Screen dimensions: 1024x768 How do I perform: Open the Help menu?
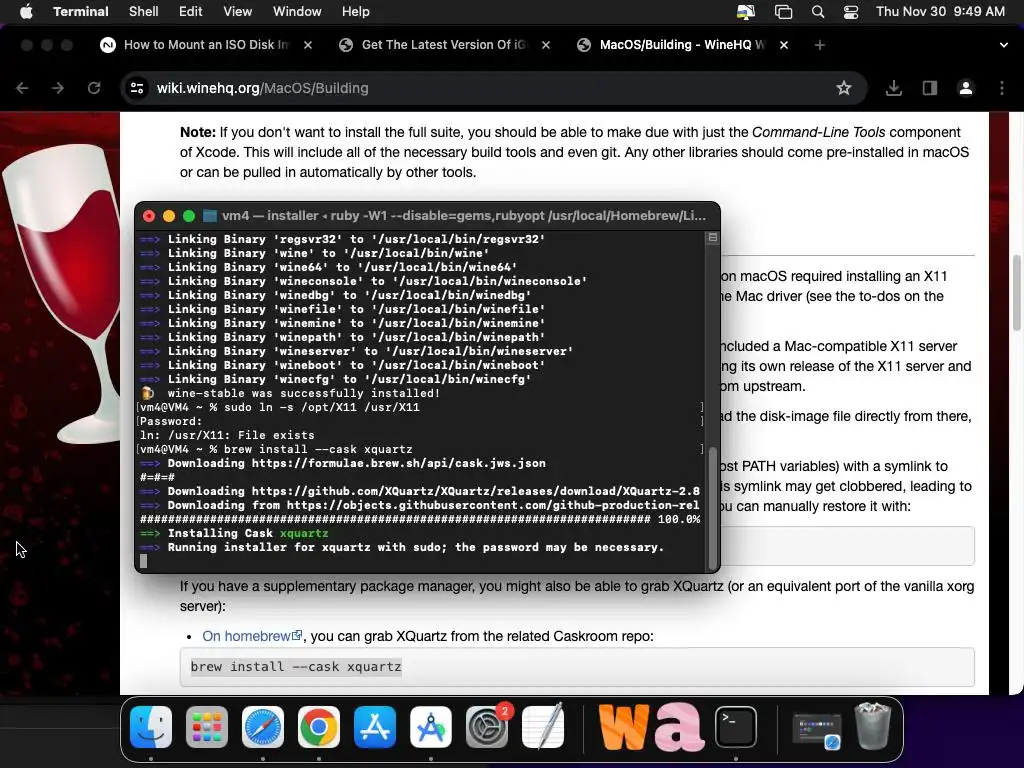pos(356,11)
